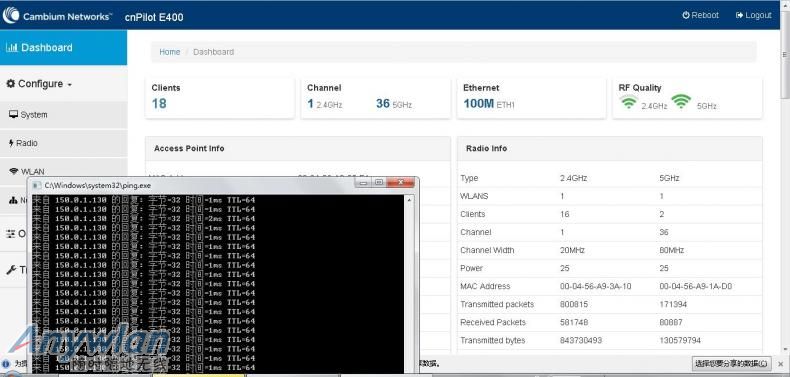Click the Received Packets value 581748
Image resolution: width=790 pixels, height=377 pixels.
574,323
